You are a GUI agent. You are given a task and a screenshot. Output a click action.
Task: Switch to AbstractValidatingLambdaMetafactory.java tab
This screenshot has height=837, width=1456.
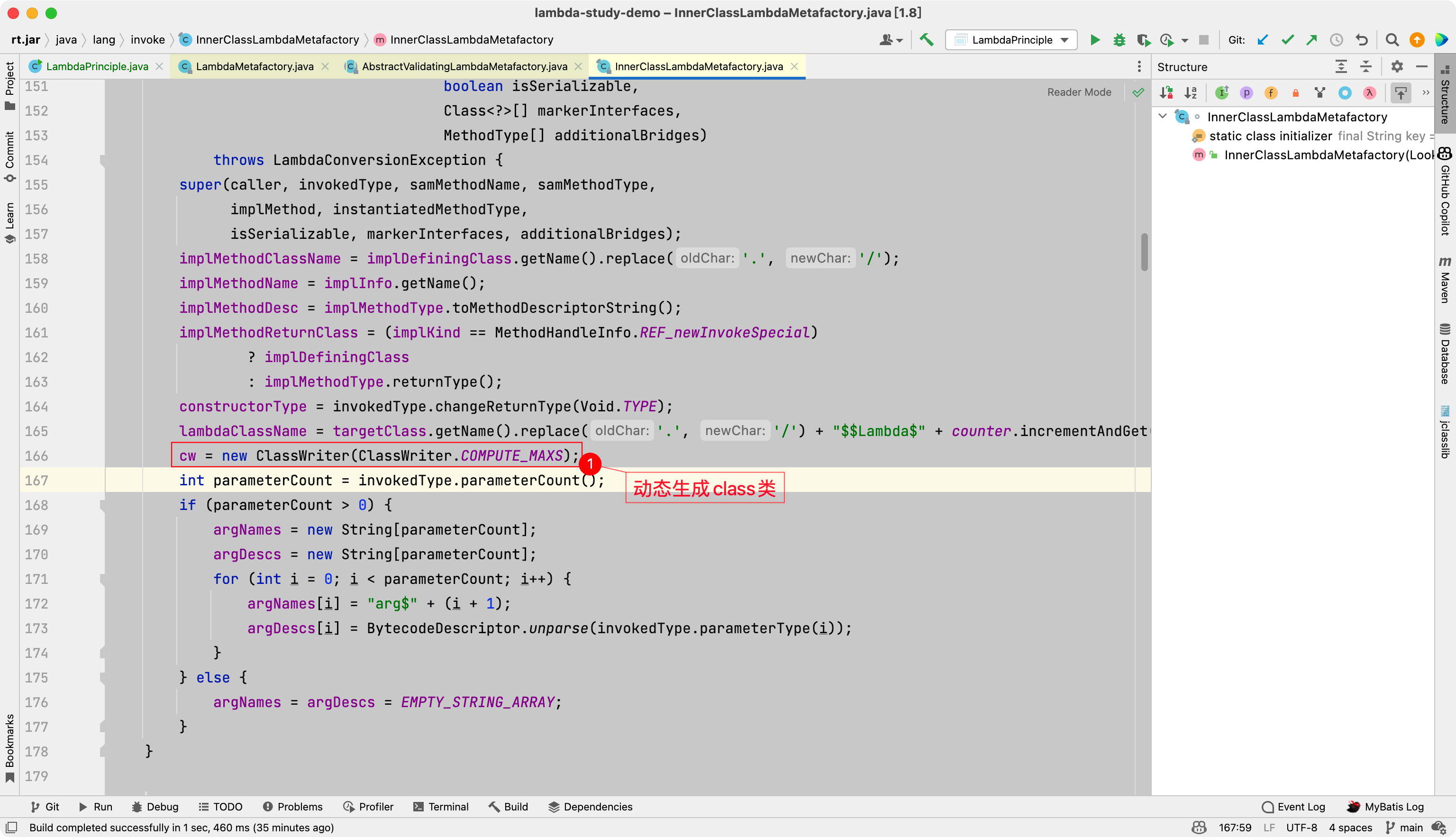464,67
